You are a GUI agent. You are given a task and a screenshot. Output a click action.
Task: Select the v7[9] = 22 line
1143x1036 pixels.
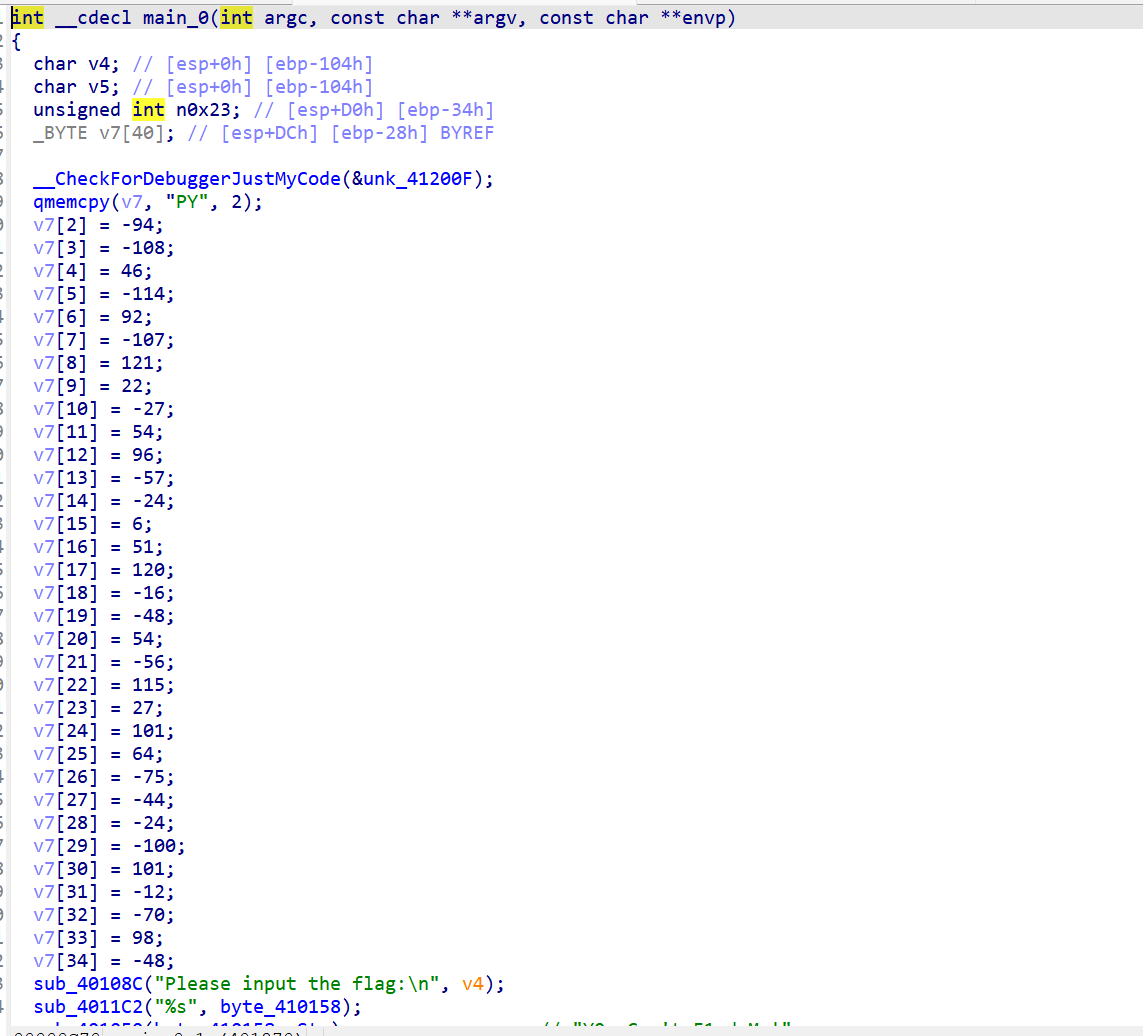tap(93, 386)
